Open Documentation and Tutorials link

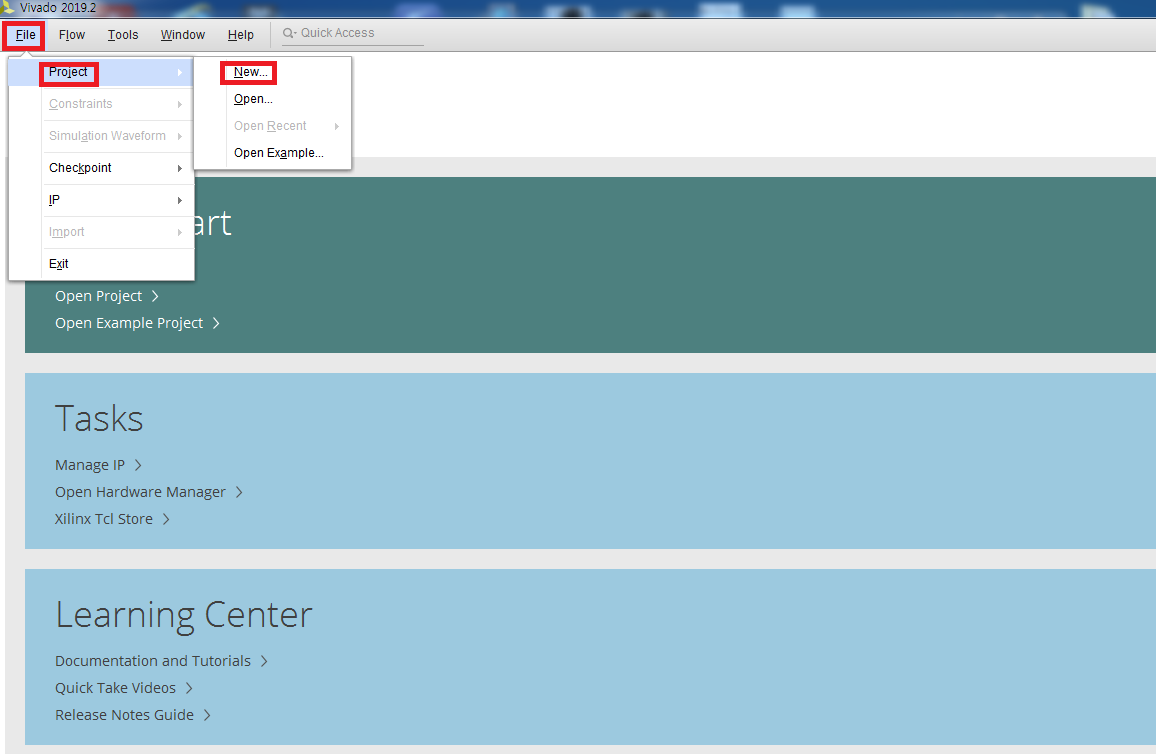(x=153, y=661)
